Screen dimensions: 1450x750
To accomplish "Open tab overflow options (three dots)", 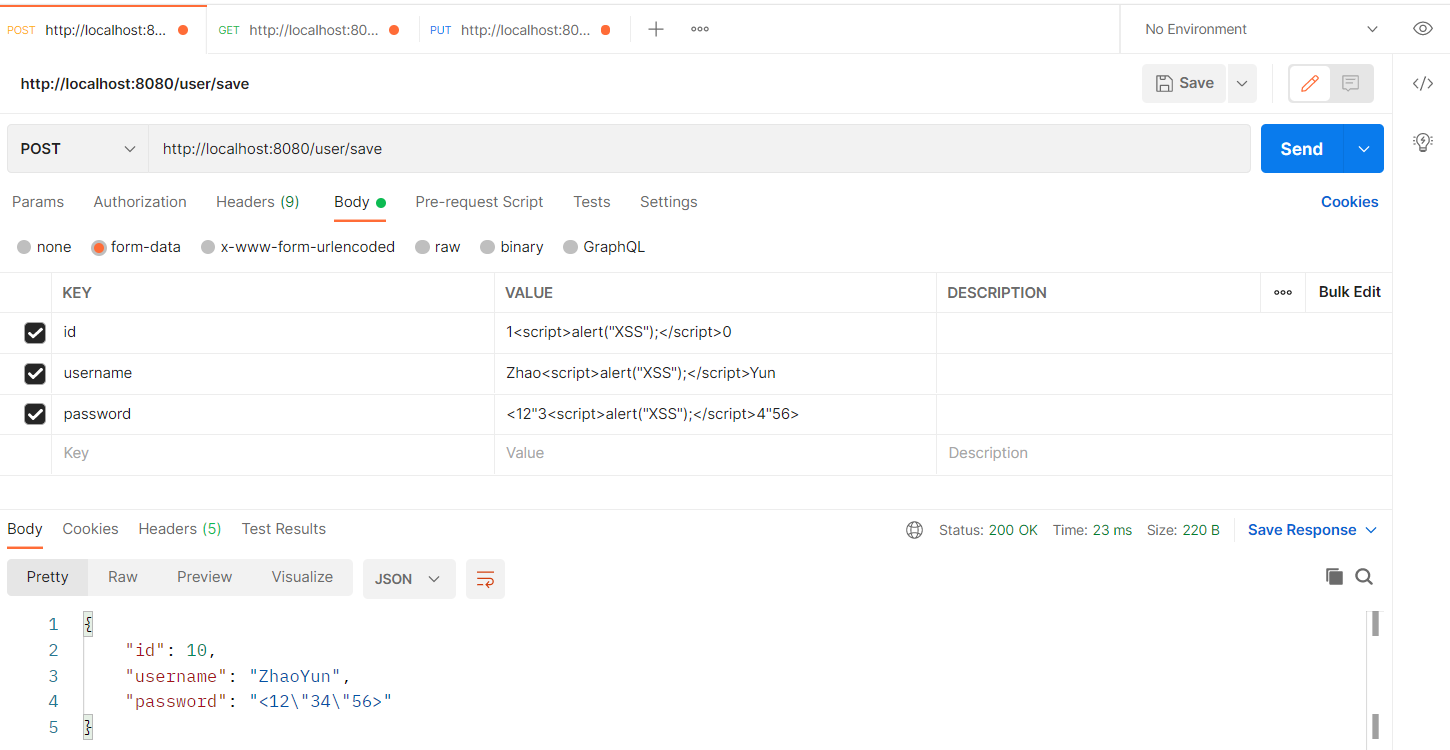I will pos(700,29).
